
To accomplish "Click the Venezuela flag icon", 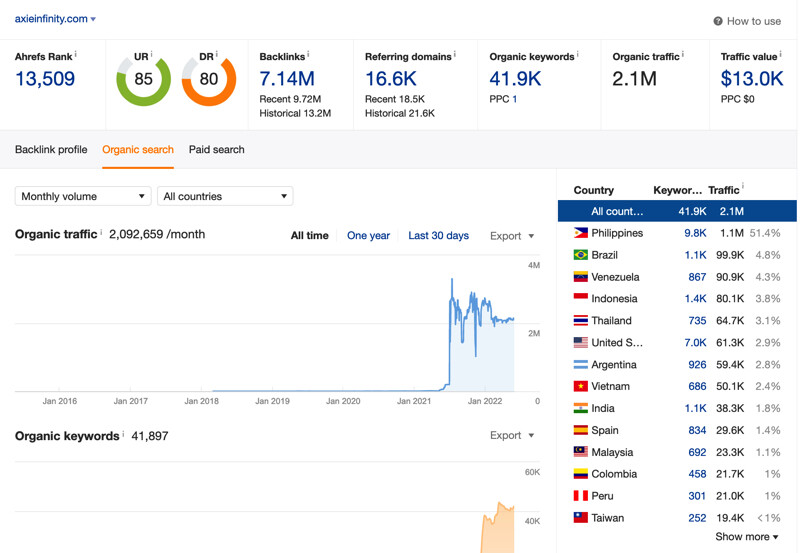I will 581,276.
